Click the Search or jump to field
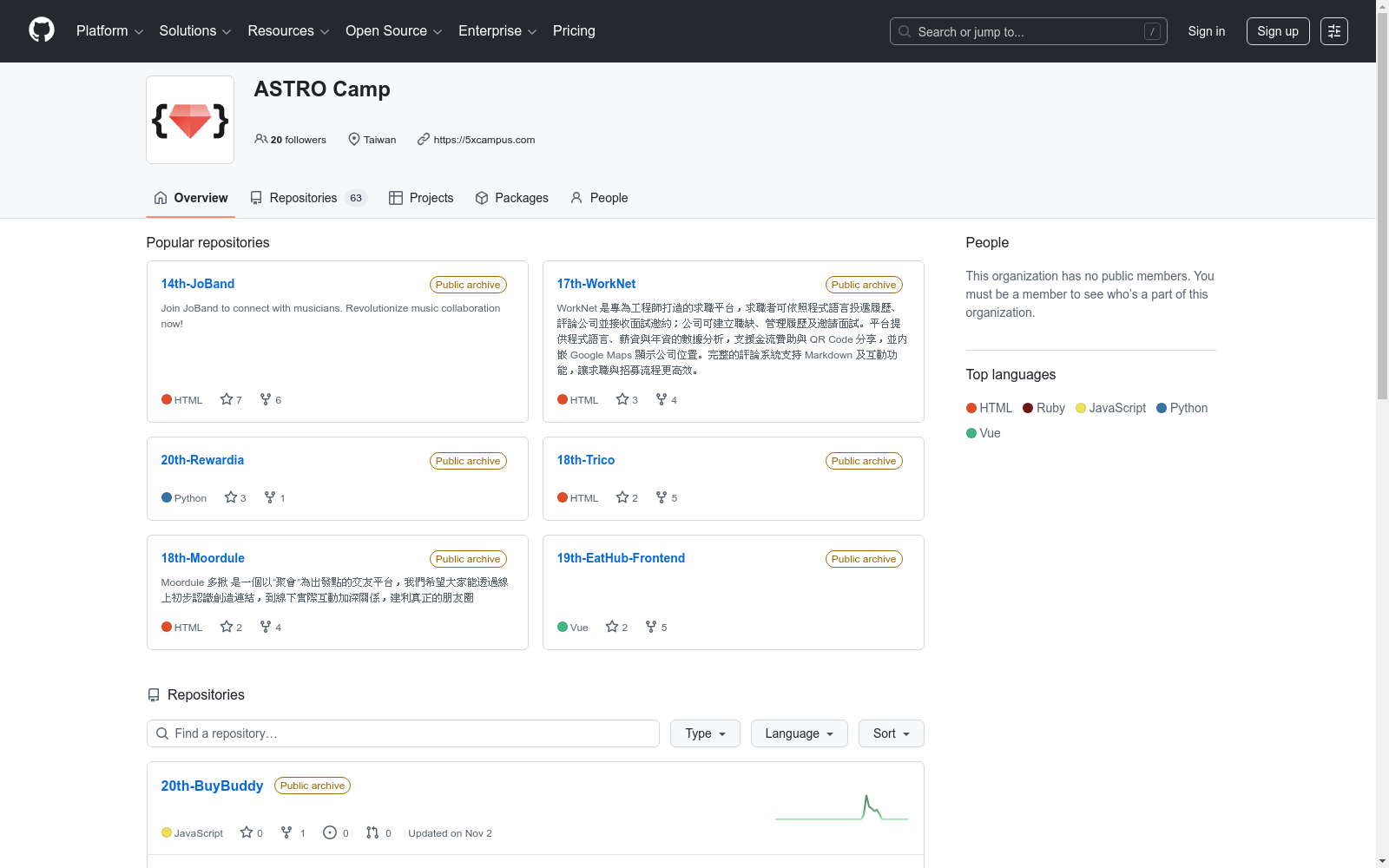Image resolution: width=1389 pixels, height=868 pixels. click(x=1029, y=31)
